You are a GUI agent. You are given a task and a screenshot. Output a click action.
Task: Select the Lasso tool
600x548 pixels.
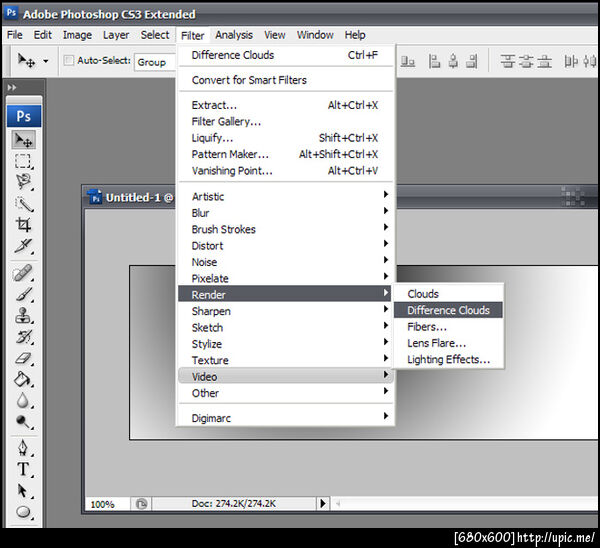click(x=24, y=182)
